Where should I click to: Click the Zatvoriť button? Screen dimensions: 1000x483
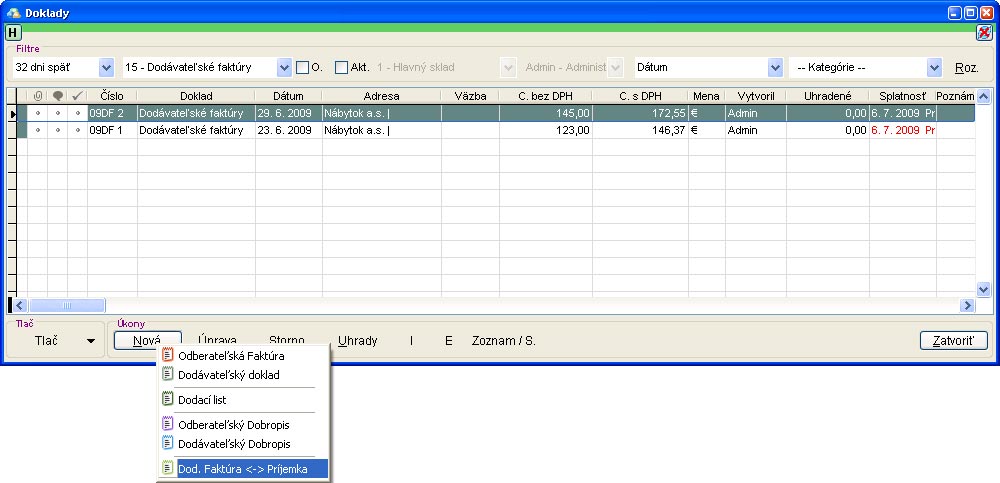click(954, 341)
